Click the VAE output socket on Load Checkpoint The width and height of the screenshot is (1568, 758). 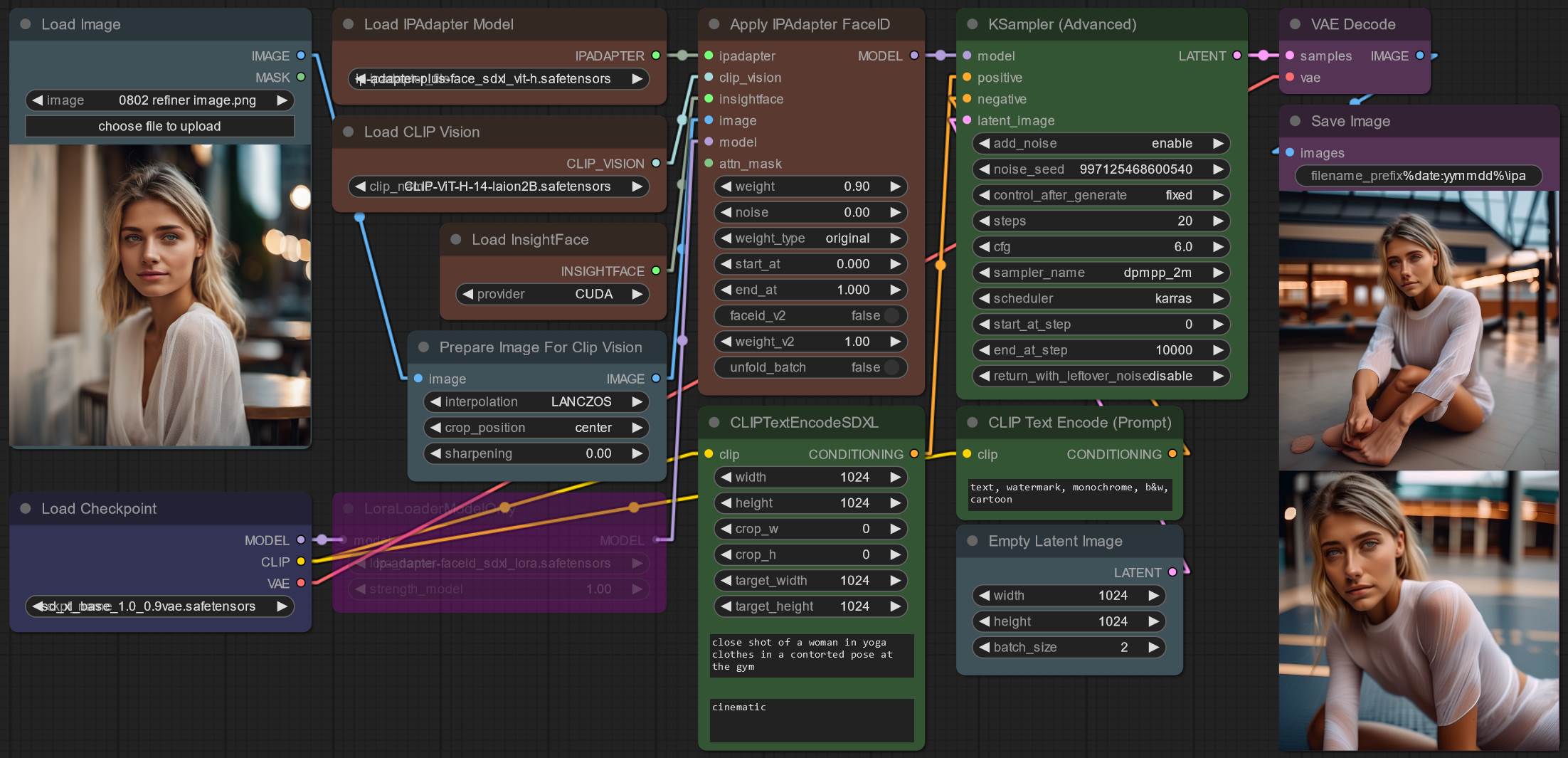point(301,583)
